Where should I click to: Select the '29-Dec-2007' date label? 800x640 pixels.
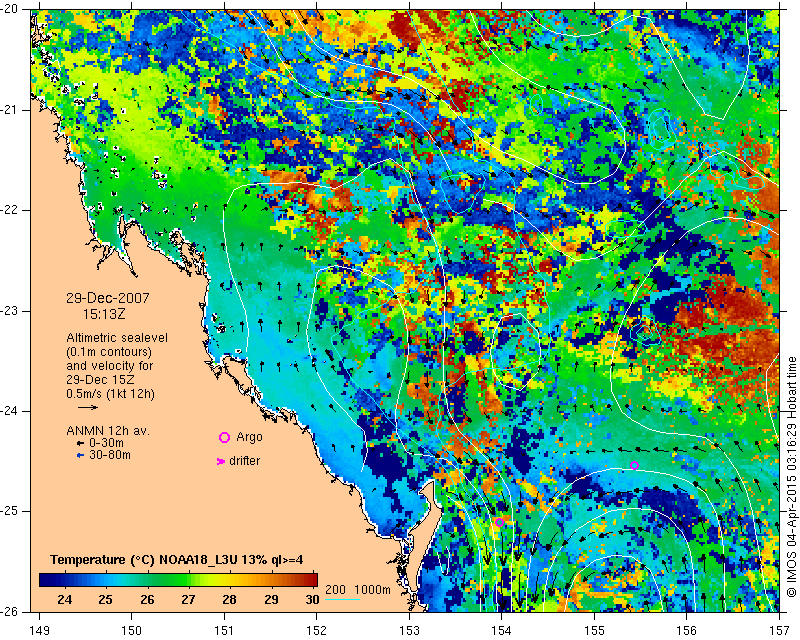pos(108,298)
